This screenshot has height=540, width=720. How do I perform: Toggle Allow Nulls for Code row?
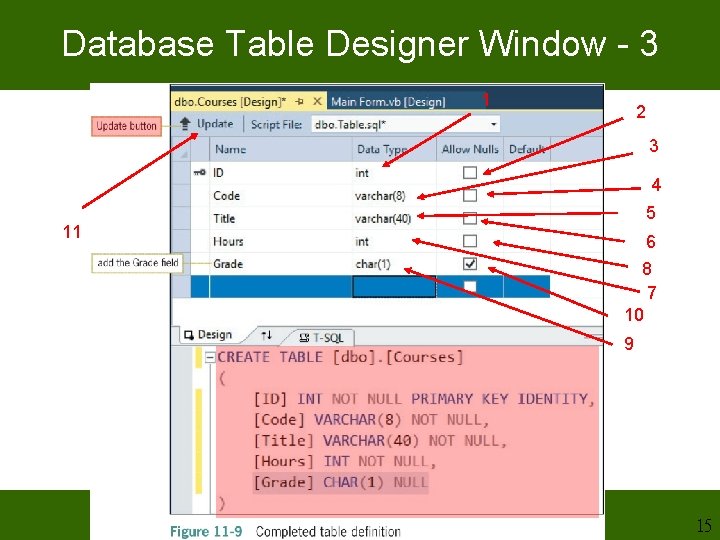tap(470, 195)
